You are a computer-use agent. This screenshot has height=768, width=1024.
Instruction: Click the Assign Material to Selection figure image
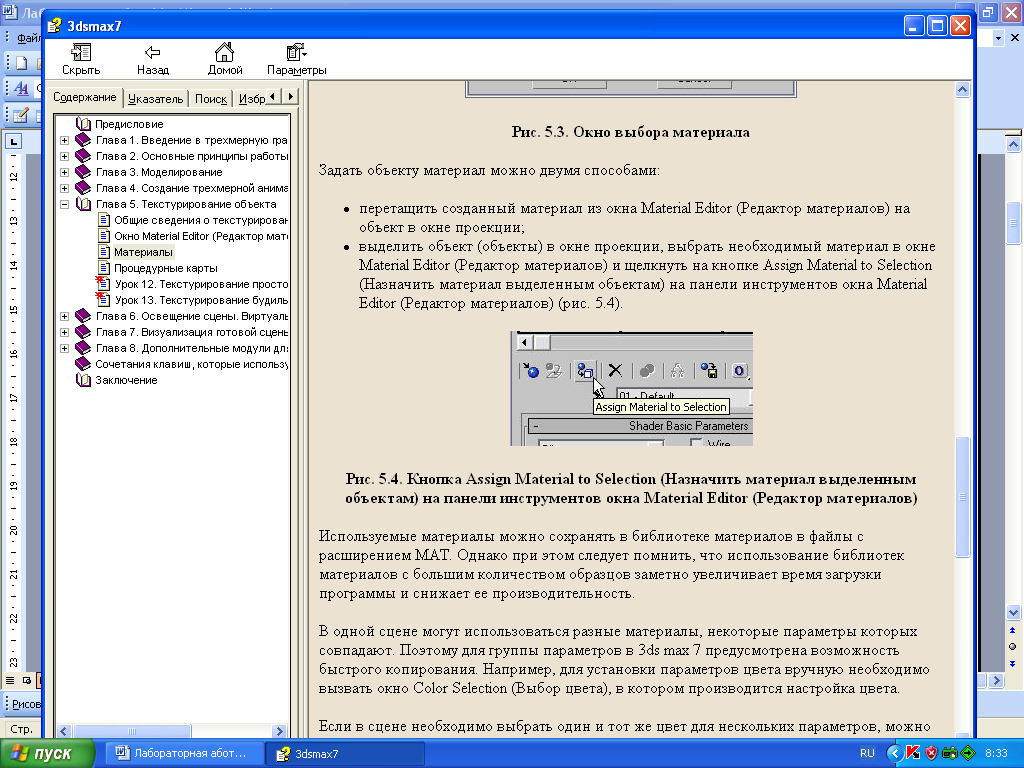pos(632,389)
